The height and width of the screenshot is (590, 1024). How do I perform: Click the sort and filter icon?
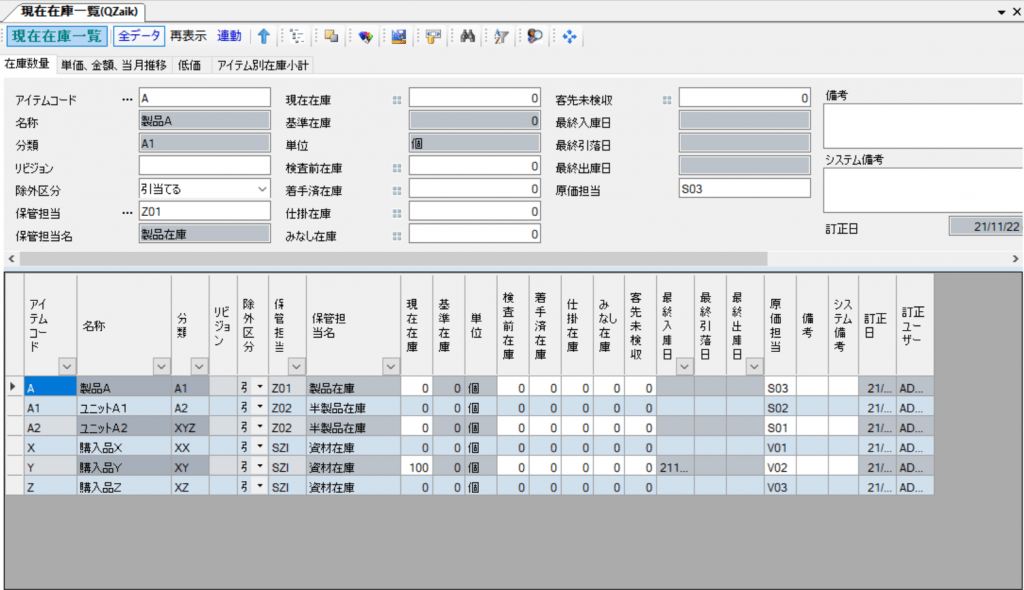501,37
